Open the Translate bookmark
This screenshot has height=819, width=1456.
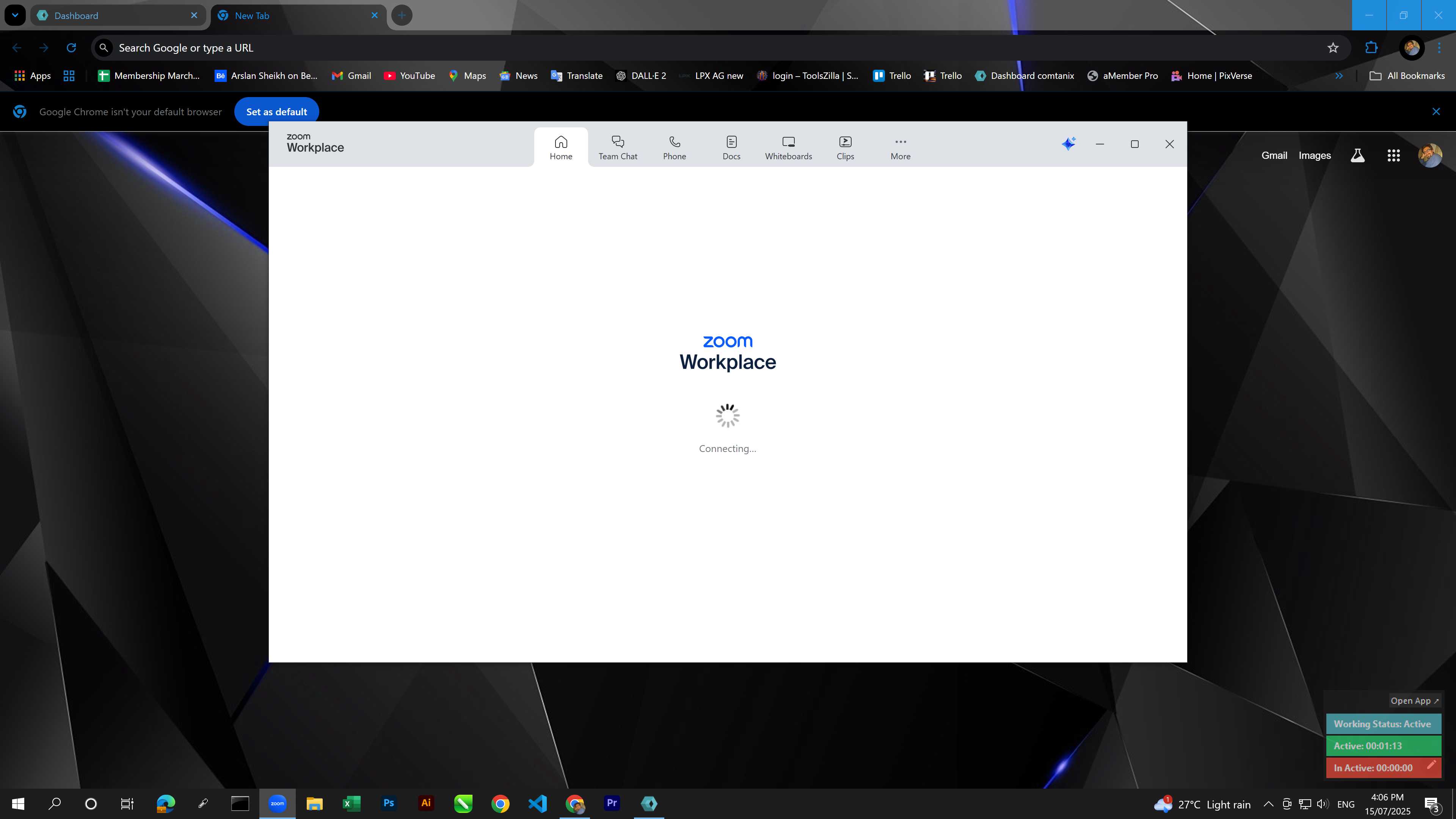click(576, 76)
